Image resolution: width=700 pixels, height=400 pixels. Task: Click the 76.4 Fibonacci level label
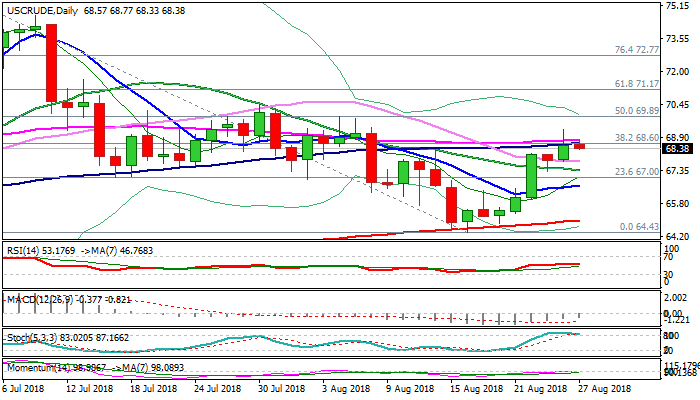pyautogui.click(x=636, y=50)
